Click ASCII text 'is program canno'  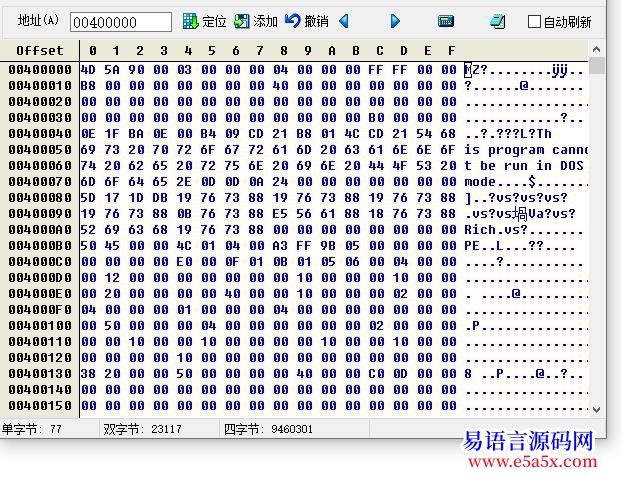click(527, 149)
